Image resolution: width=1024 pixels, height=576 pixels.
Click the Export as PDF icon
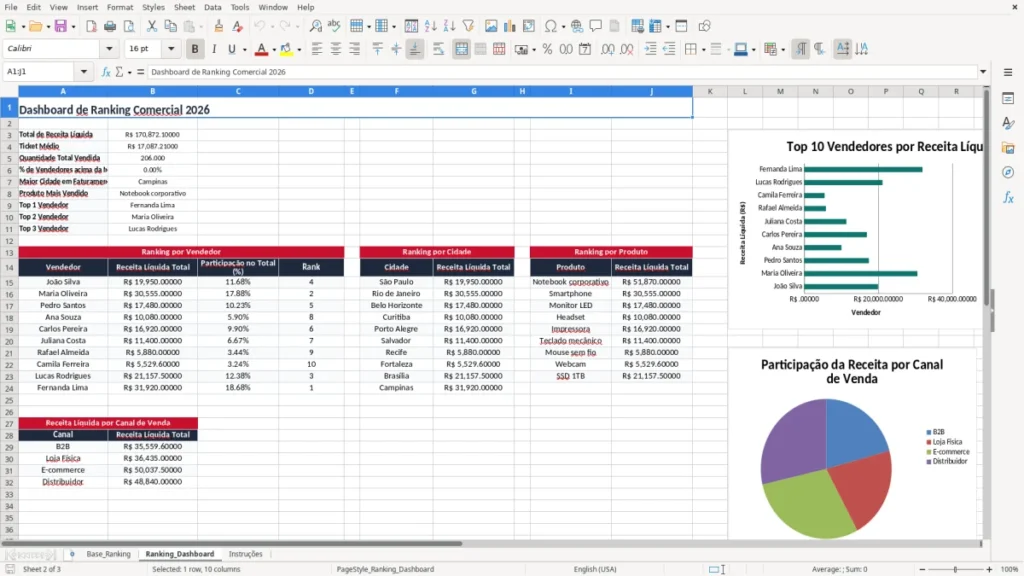point(91,26)
